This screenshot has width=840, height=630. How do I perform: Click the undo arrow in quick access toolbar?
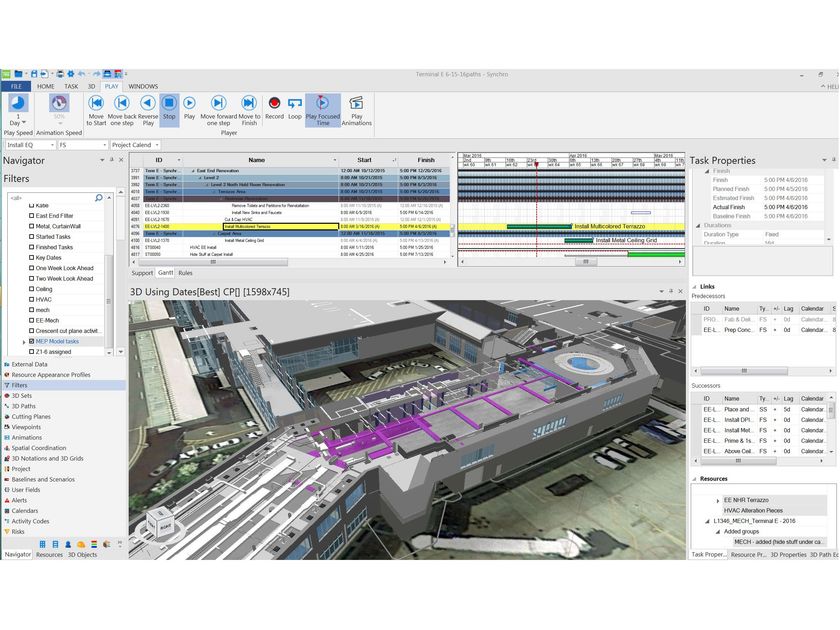click(x=81, y=74)
